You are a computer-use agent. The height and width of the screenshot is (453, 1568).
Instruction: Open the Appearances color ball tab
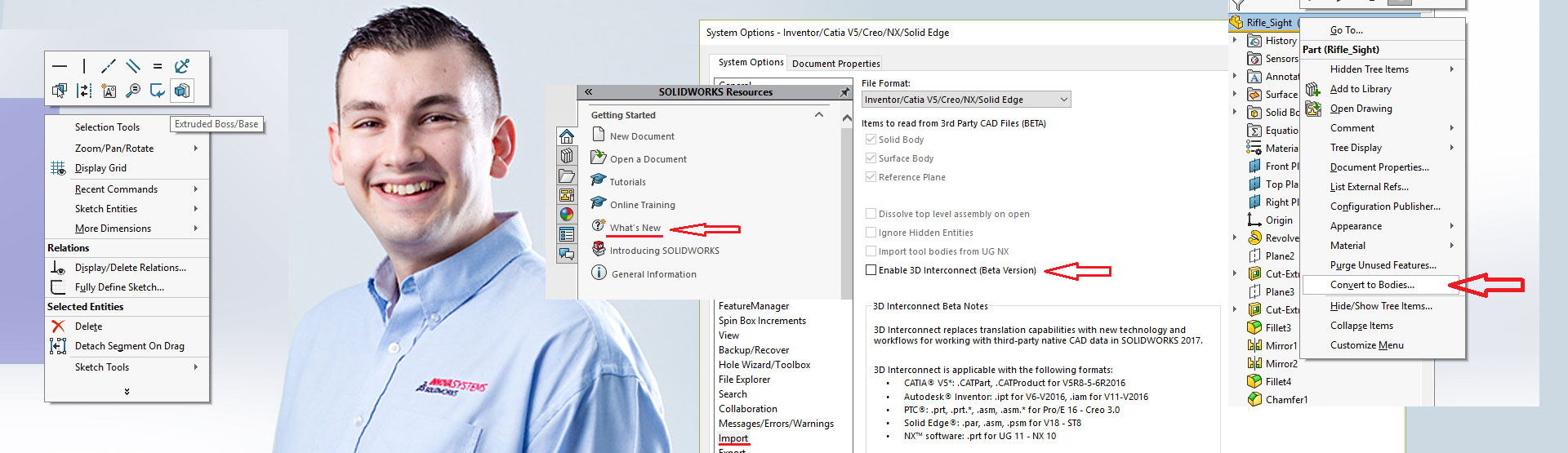pos(567,215)
